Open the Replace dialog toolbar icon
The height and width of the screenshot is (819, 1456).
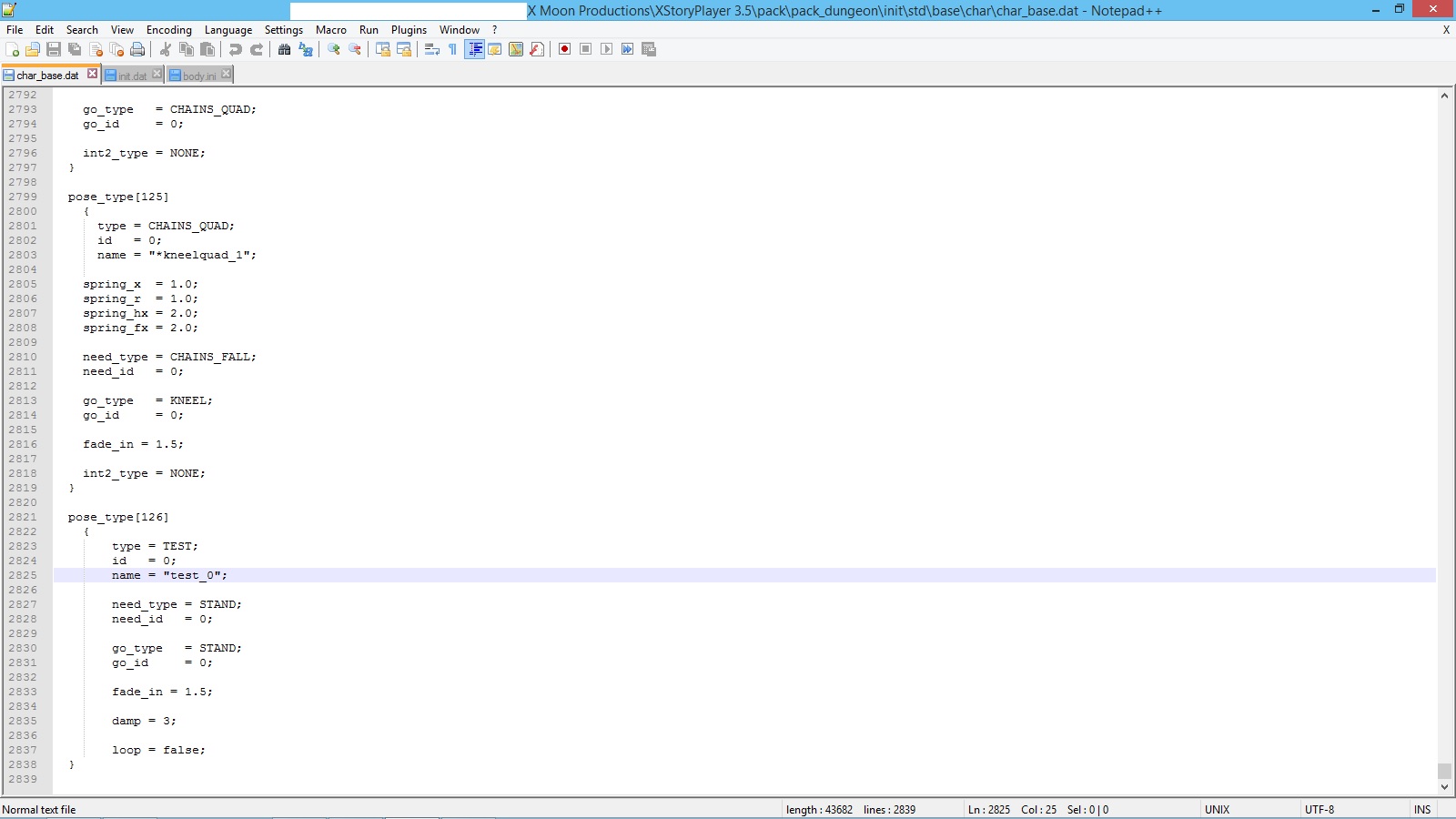[306, 49]
